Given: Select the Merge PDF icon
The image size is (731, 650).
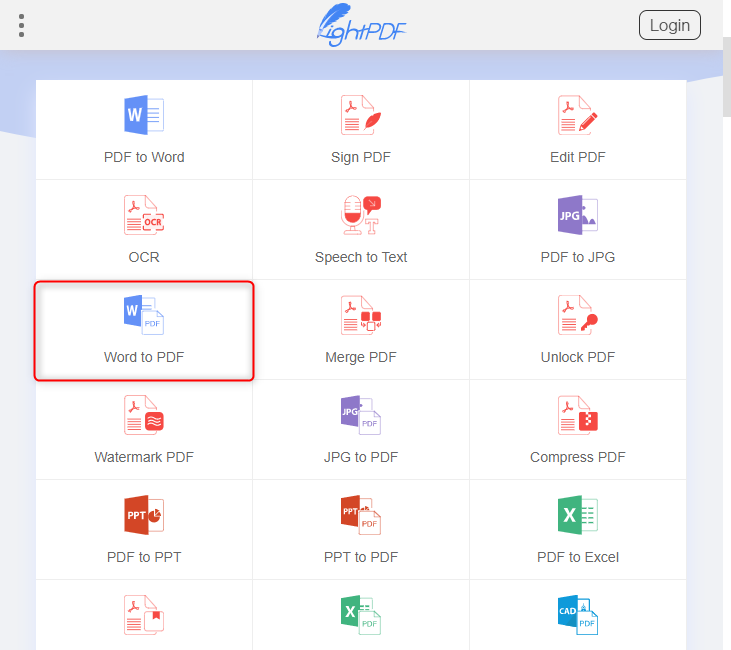Looking at the screenshot, I should (360, 315).
